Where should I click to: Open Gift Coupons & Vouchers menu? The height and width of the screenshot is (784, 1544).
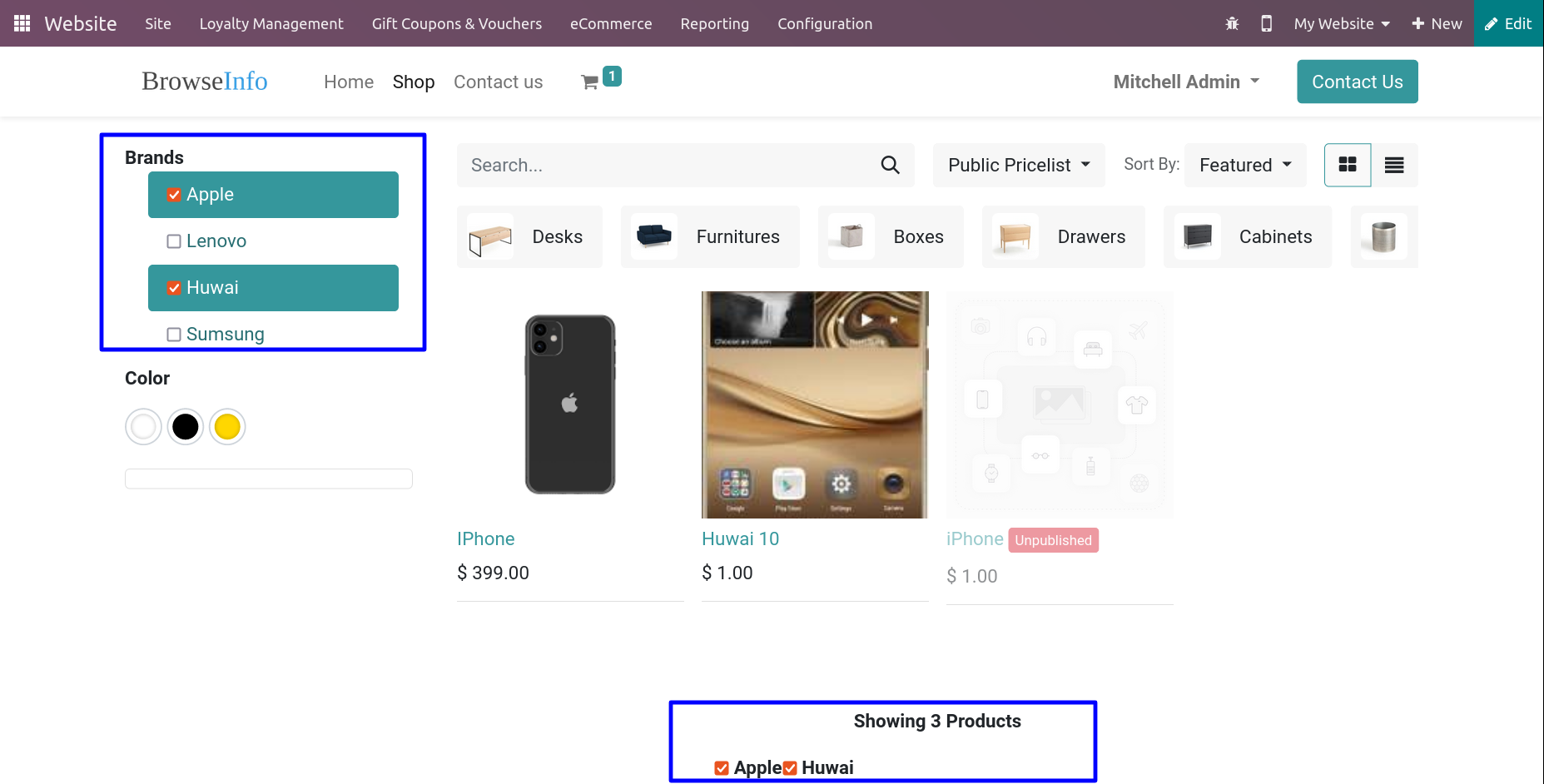(x=457, y=23)
